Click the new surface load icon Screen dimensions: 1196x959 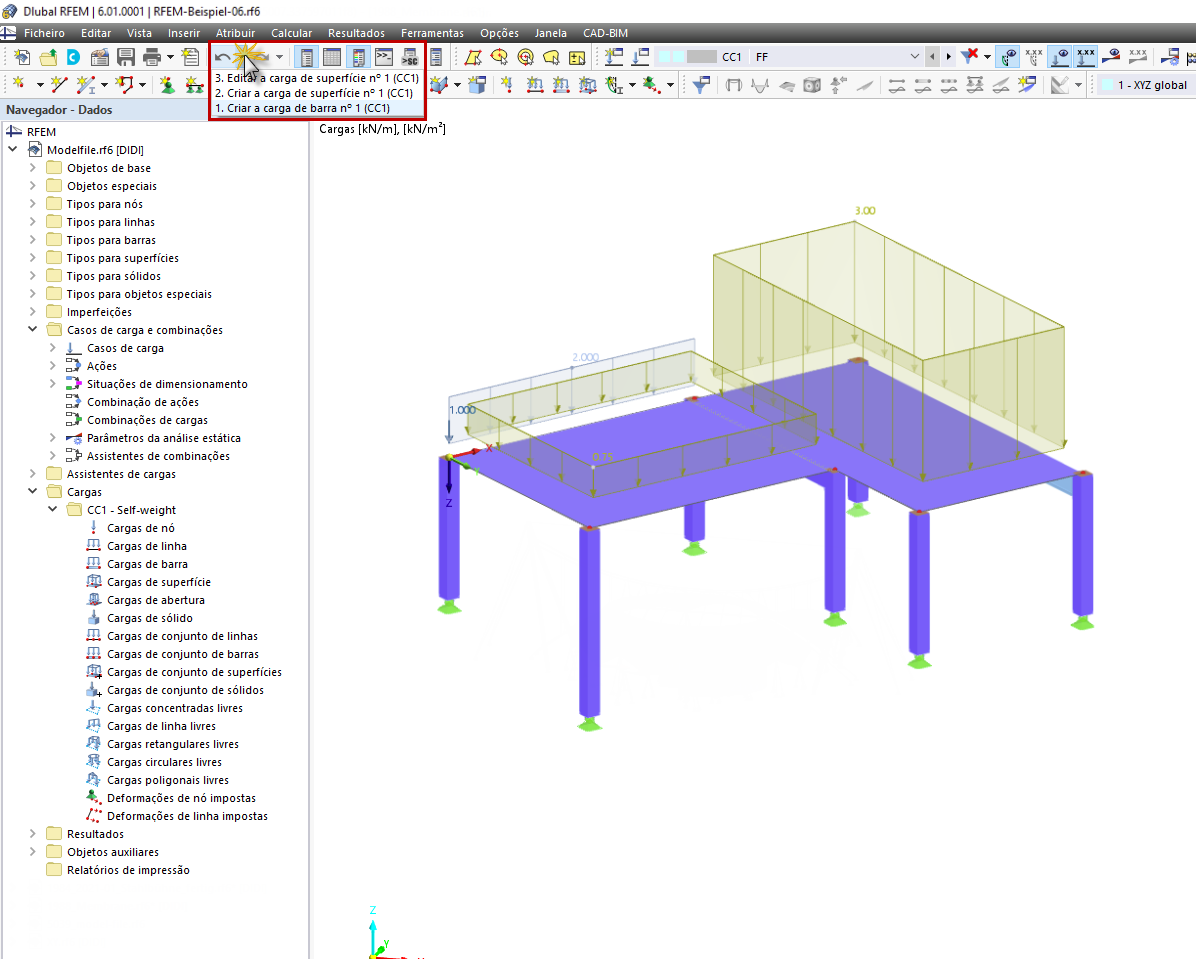point(587,85)
